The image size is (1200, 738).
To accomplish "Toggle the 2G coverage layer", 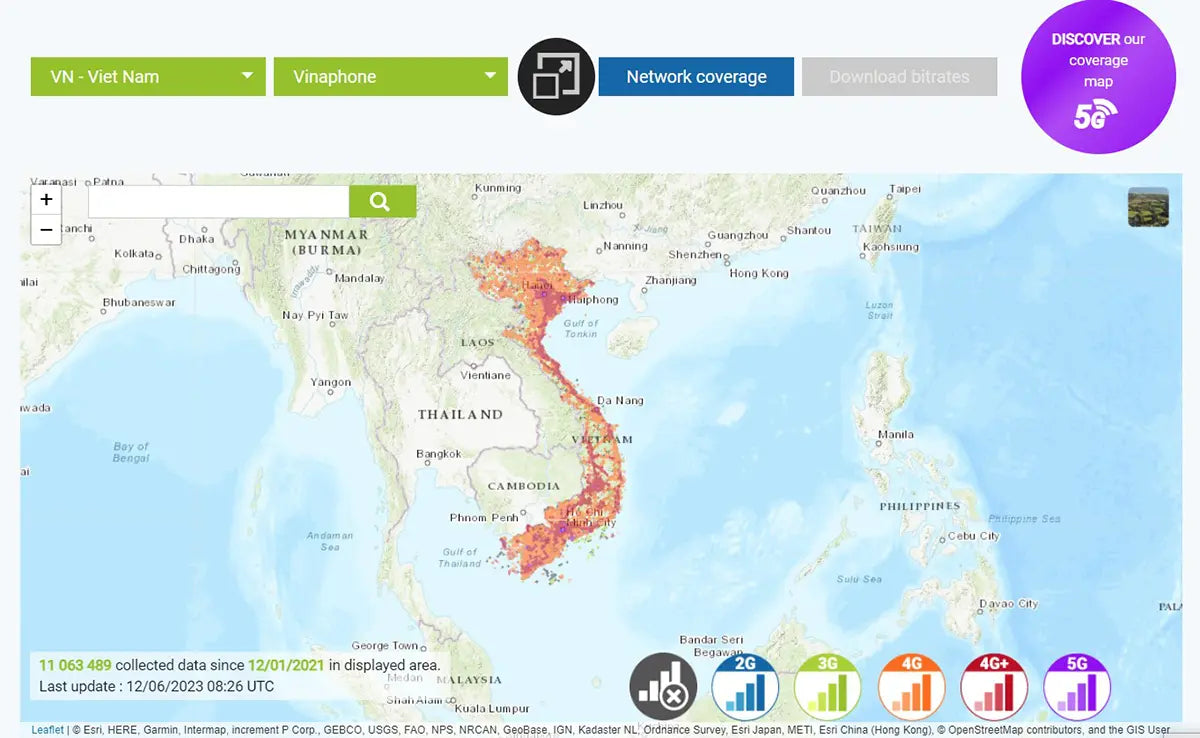I will (x=745, y=687).
